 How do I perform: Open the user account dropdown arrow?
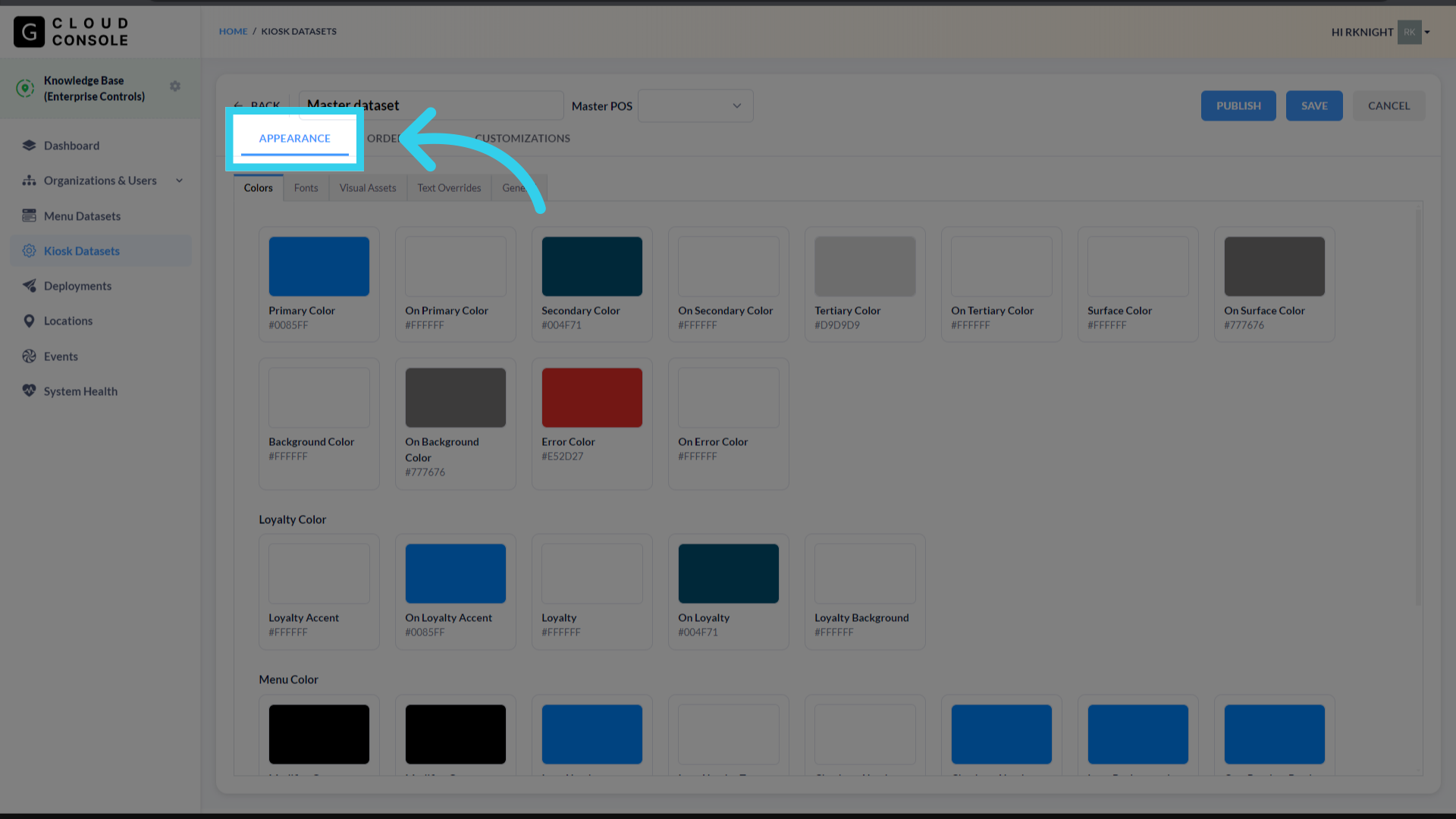pyautogui.click(x=1427, y=32)
